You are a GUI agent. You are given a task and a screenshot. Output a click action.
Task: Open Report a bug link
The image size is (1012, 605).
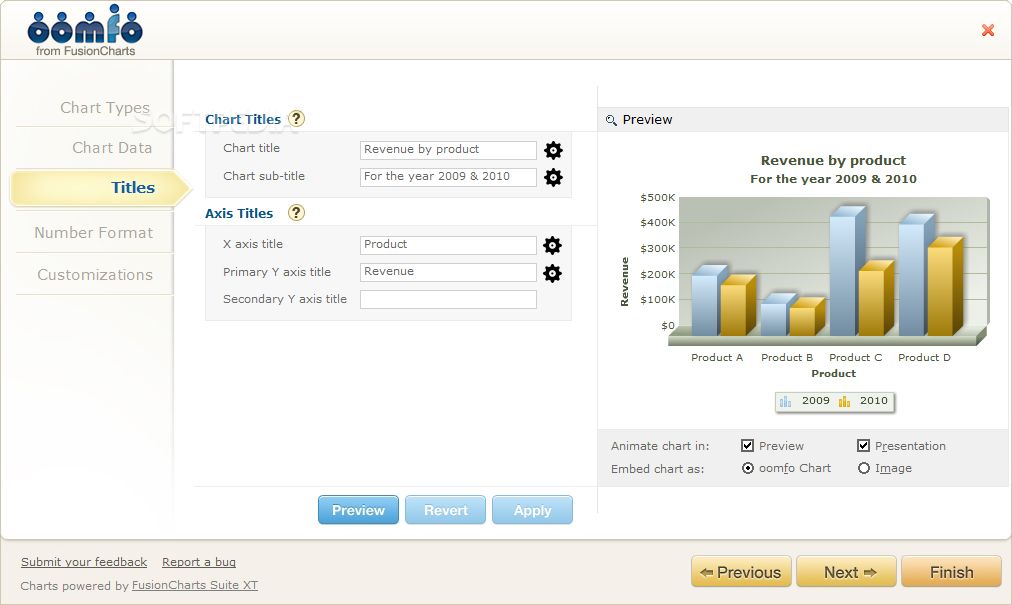click(x=199, y=562)
